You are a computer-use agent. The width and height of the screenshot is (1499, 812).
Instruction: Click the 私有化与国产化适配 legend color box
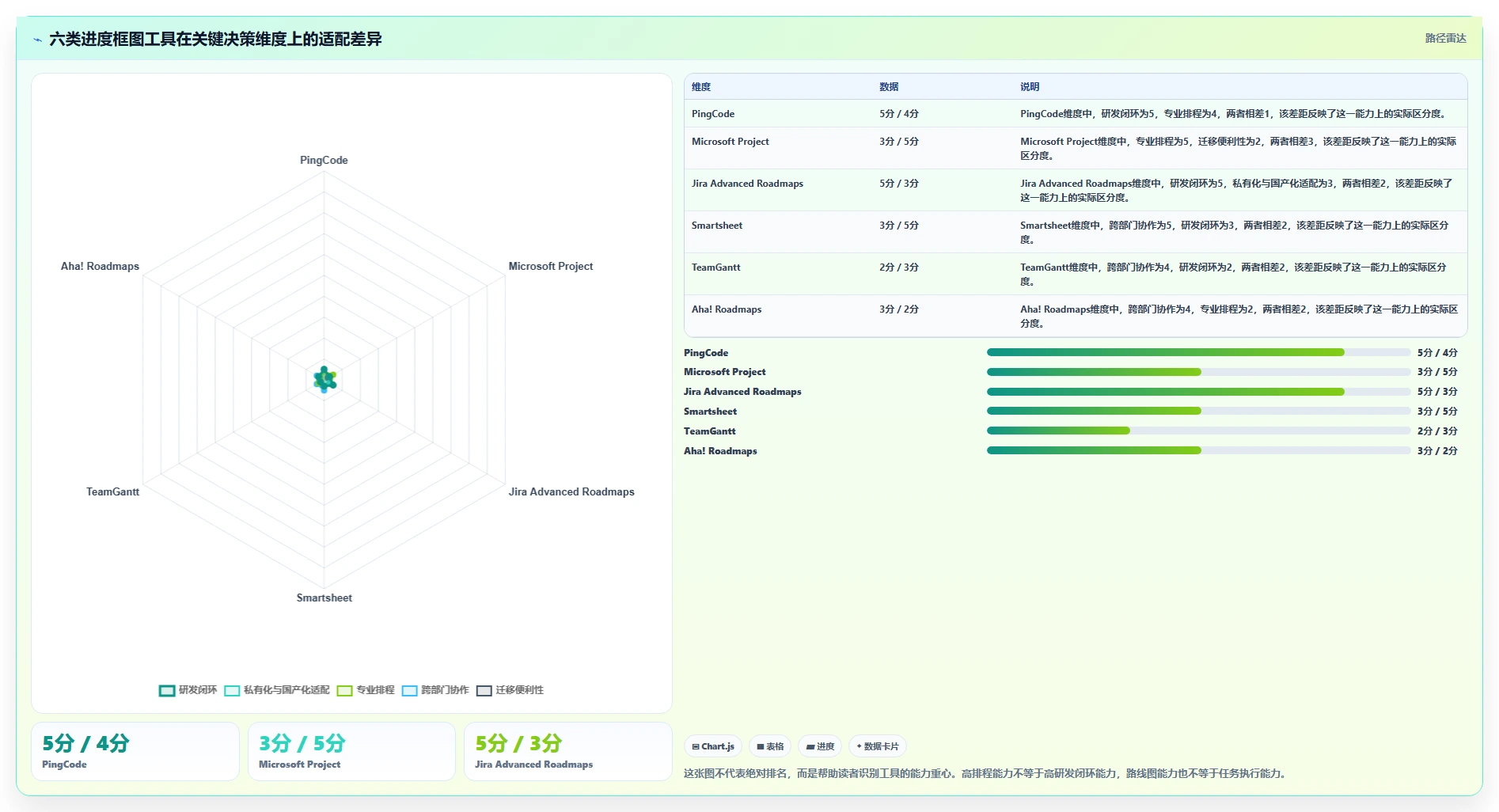coord(232,690)
